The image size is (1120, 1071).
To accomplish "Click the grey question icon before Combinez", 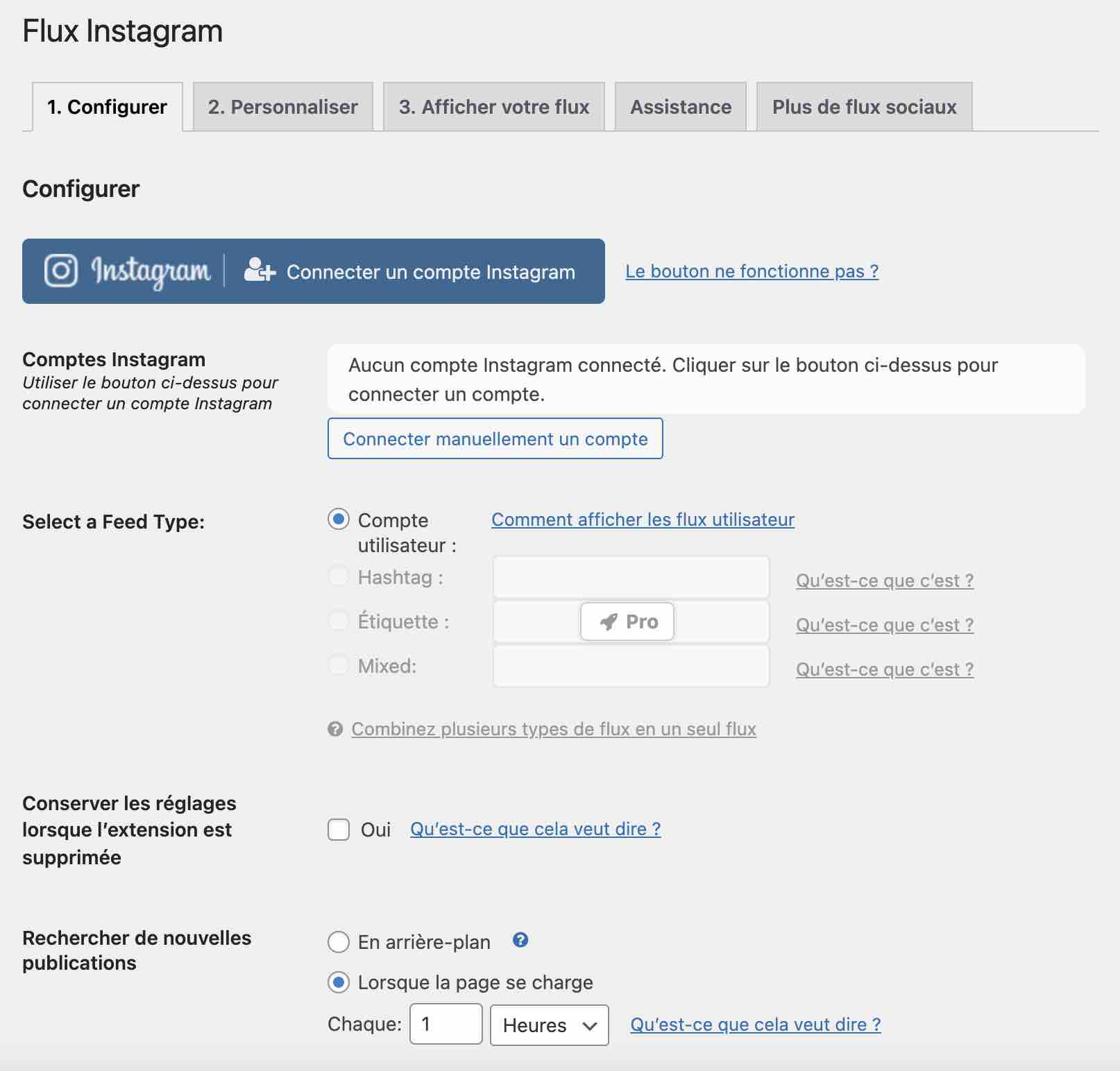I will pyautogui.click(x=335, y=729).
